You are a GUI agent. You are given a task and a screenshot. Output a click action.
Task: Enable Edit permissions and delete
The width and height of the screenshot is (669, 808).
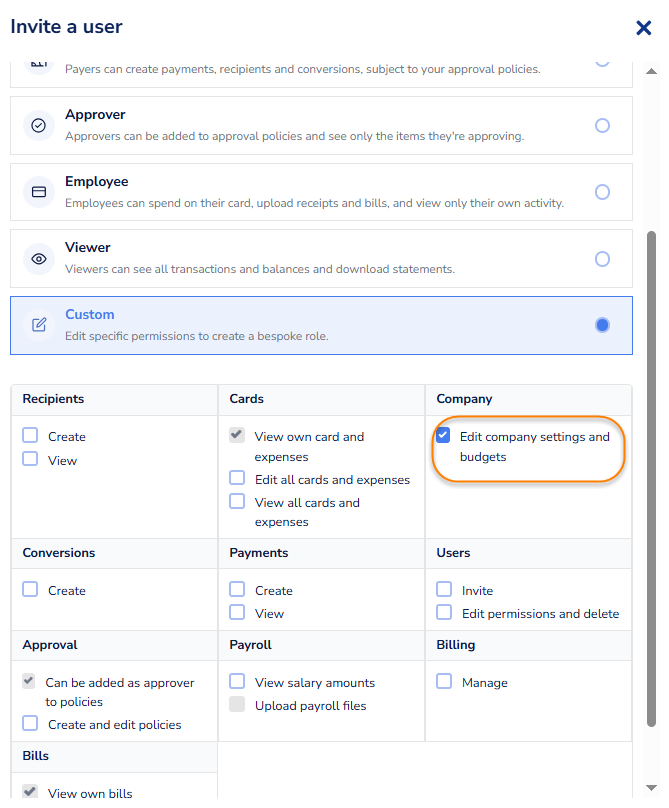pos(444,612)
